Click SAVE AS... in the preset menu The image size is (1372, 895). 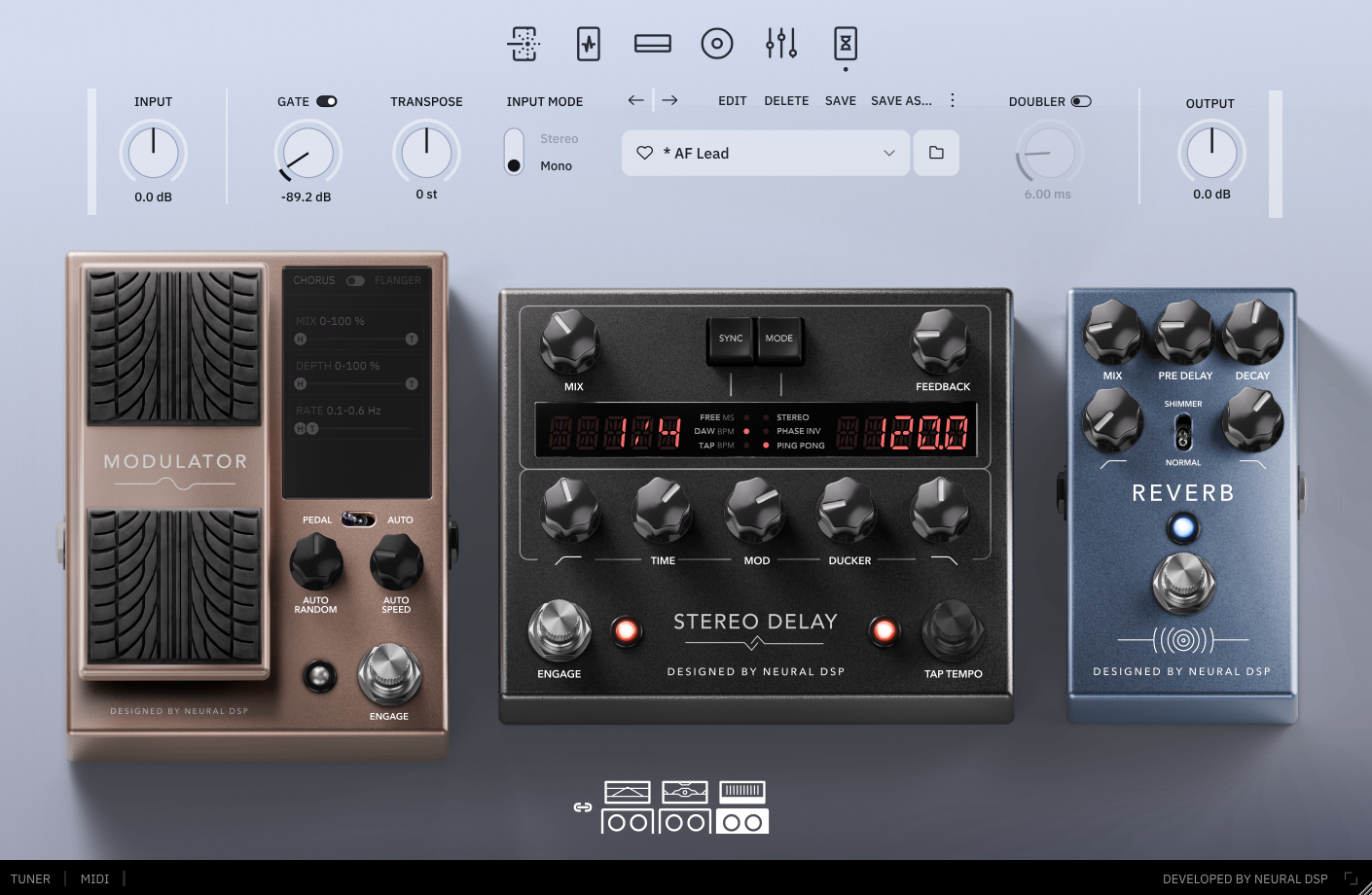coord(901,100)
